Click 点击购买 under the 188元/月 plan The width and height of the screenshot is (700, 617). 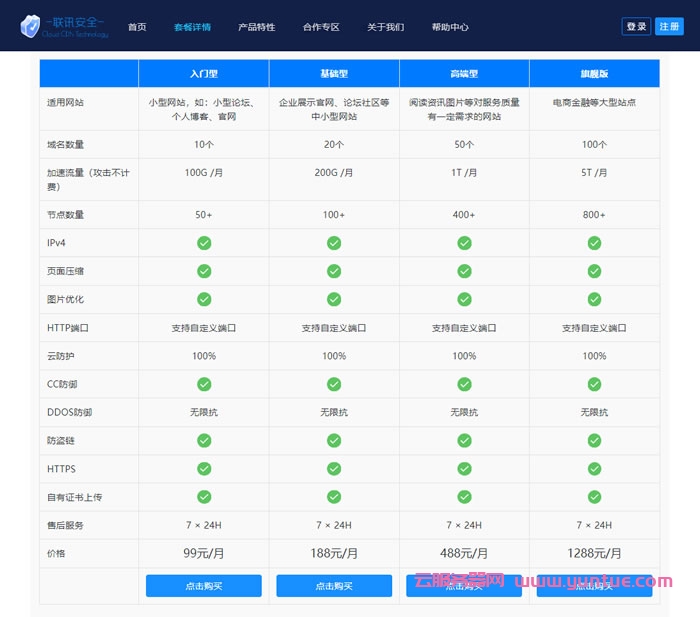(x=334, y=586)
